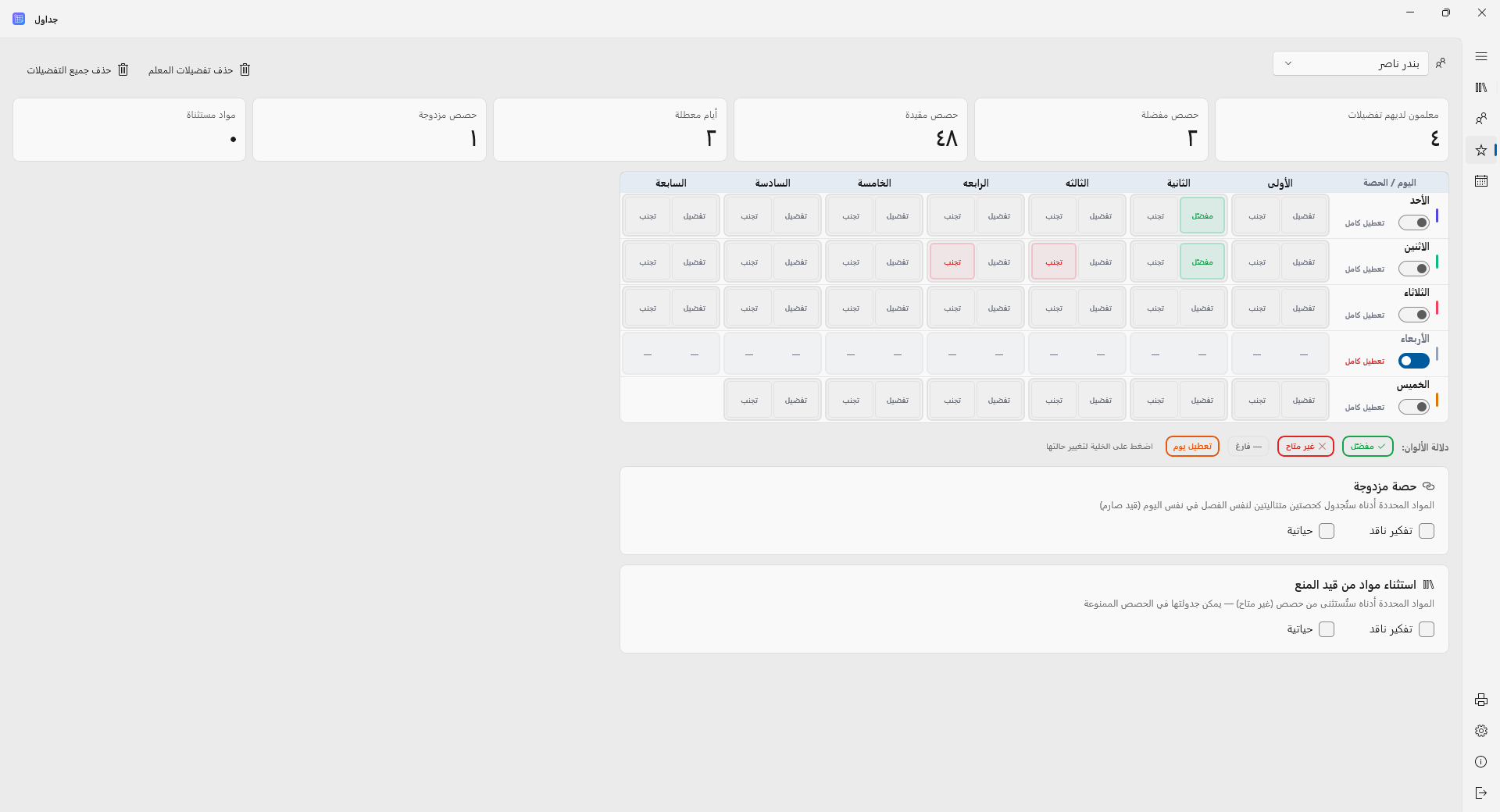The width and height of the screenshot is (1500, 812).
Task: Disable full-day off for الأربعاء
Action: (1413, 361)
